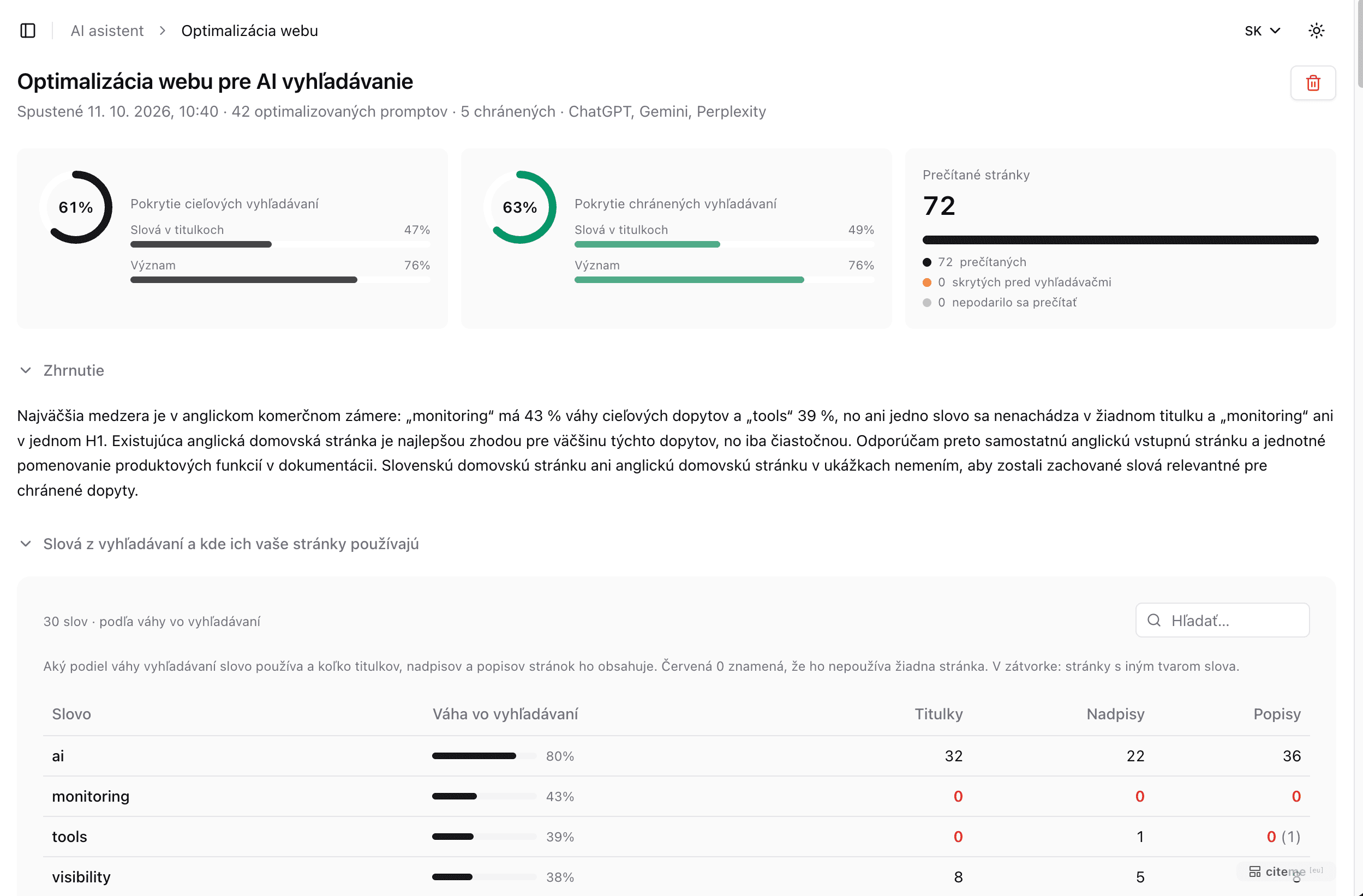The height and width of the screenshot is (896, 1363).
Task: Toggle the sidebar panel icon
Action: 27,31
